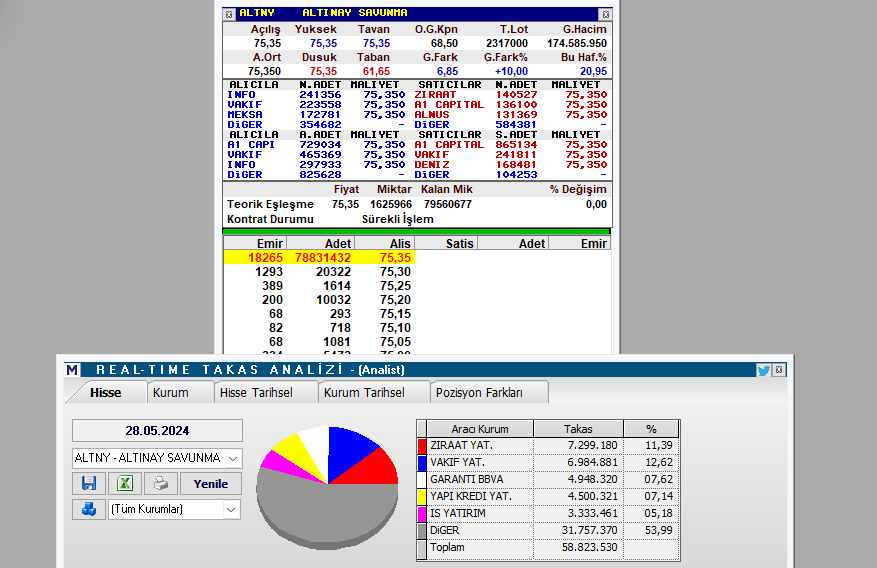Select the 75,30 bid price row

click(319, 272)
